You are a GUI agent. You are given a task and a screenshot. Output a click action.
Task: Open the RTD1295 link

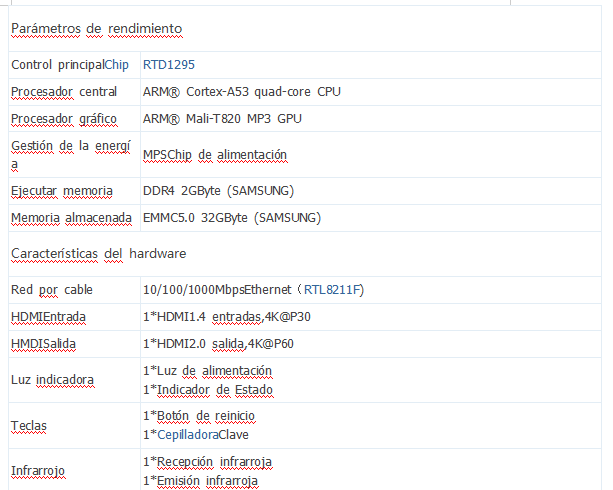(x=168, y=65)
